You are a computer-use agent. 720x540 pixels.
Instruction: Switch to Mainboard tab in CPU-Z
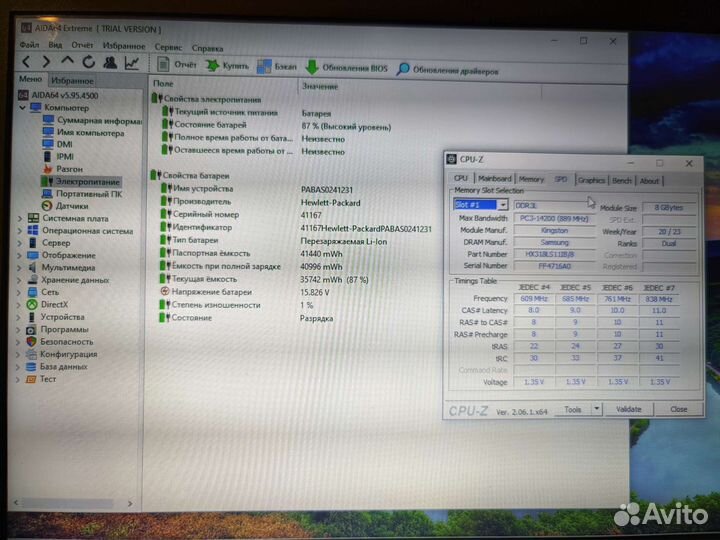point(494,180)
